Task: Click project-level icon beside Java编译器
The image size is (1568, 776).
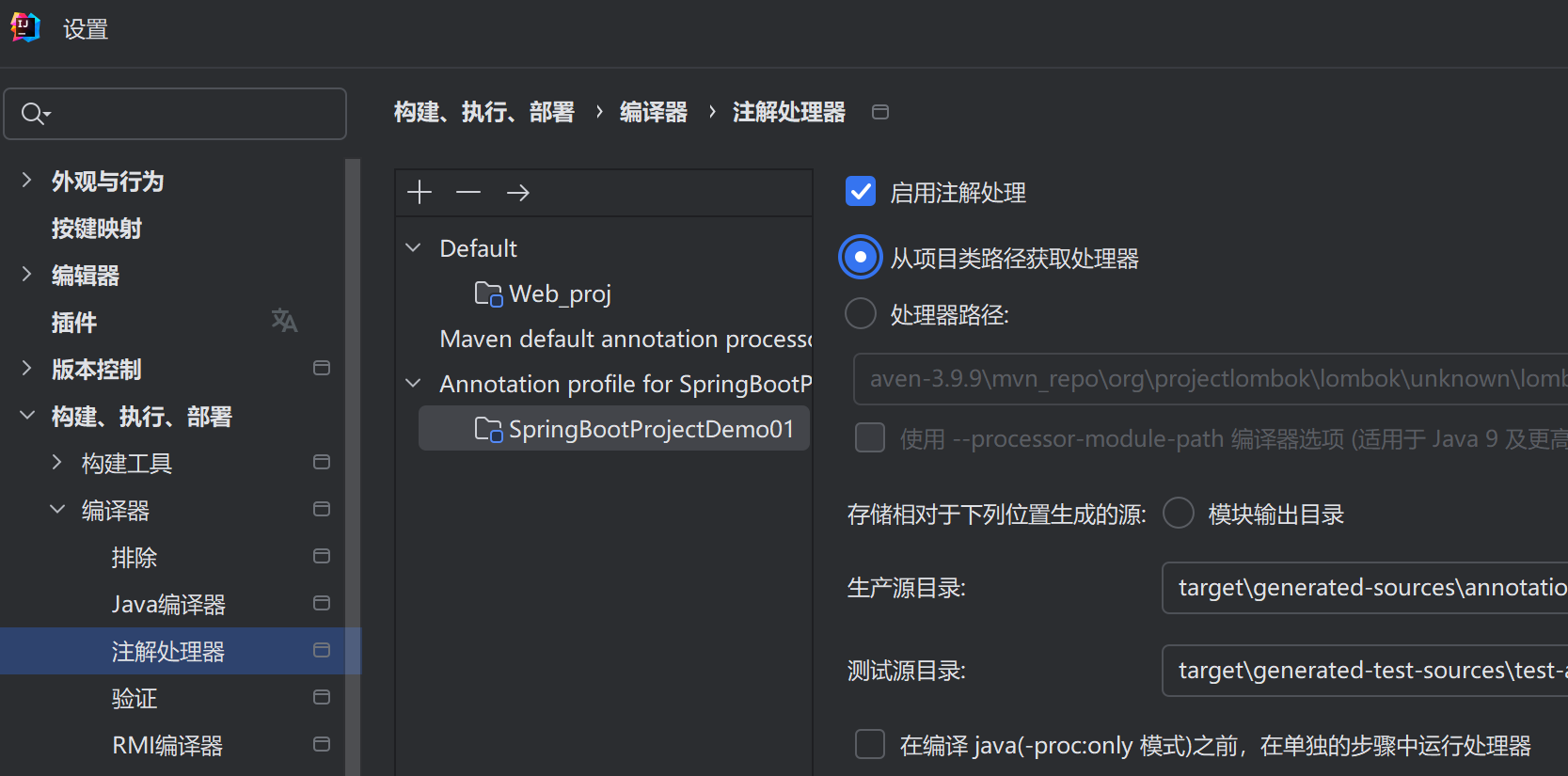Action: (322, 603)
